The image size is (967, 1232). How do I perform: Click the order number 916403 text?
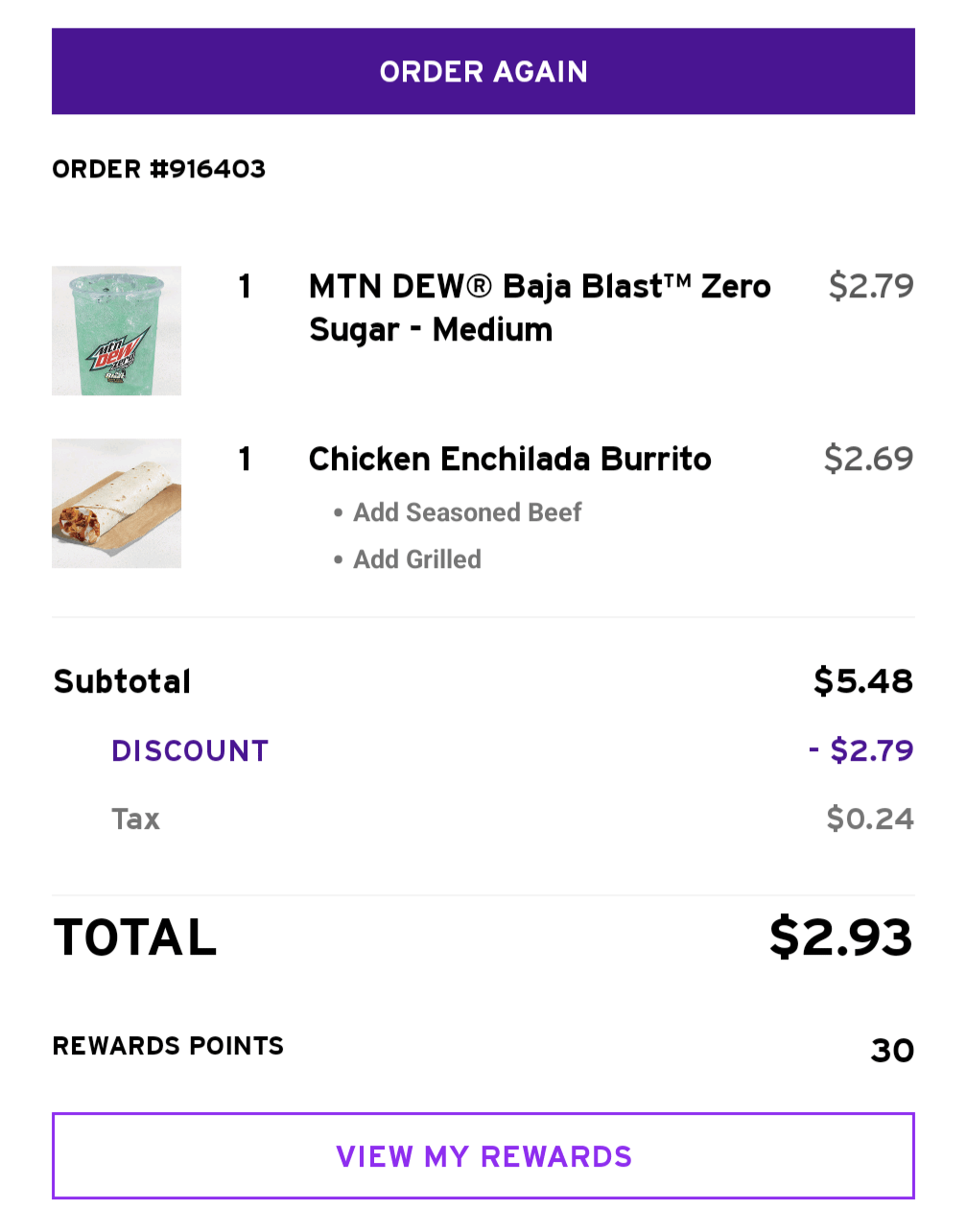pyautogui.click(x=158, y=169)
